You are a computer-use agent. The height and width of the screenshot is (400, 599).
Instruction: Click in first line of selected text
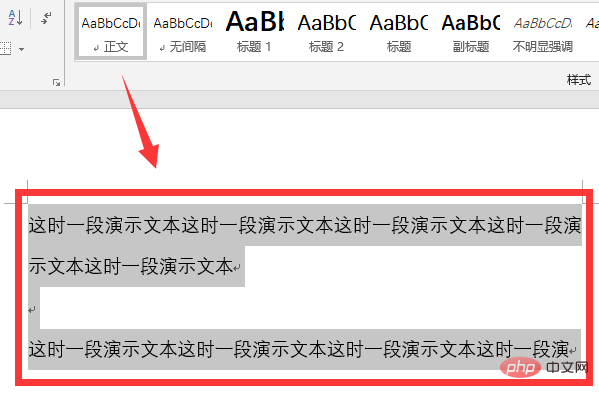pyautogui.click(x=305, y=225)
